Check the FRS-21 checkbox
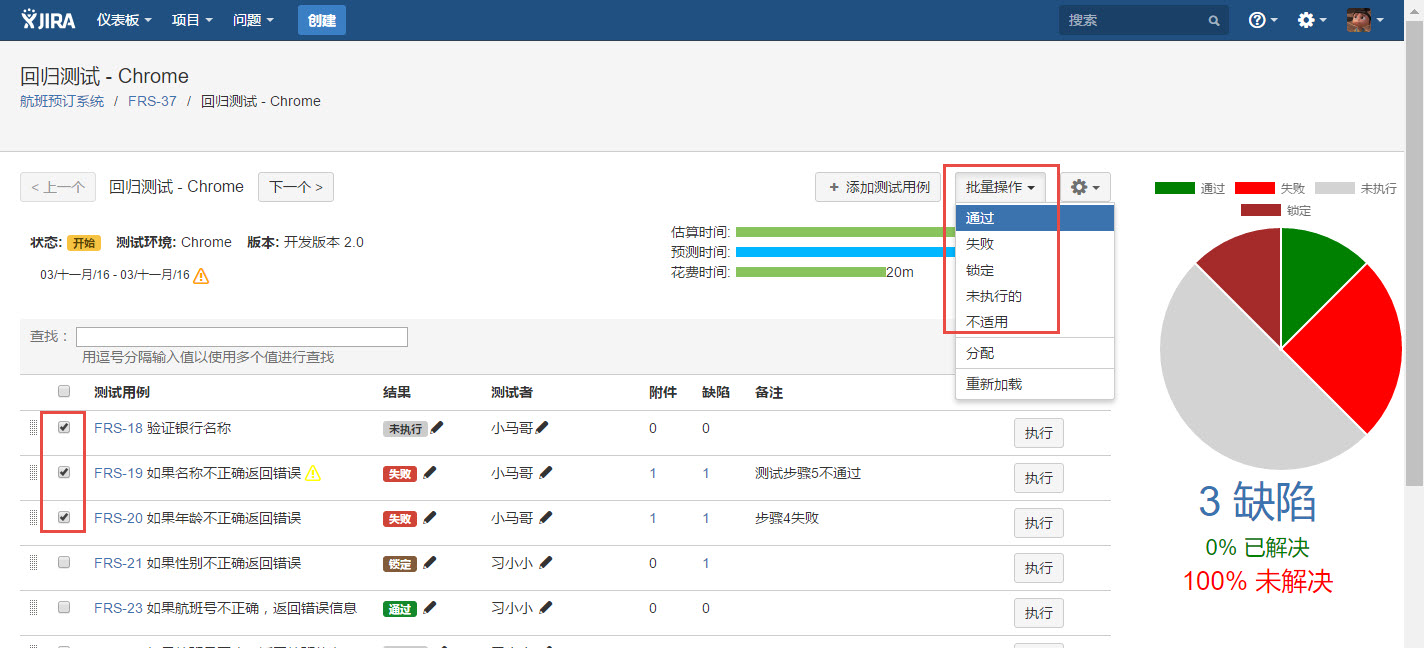The height and width of the screenshot is (648, 1424). coord(64,562)
